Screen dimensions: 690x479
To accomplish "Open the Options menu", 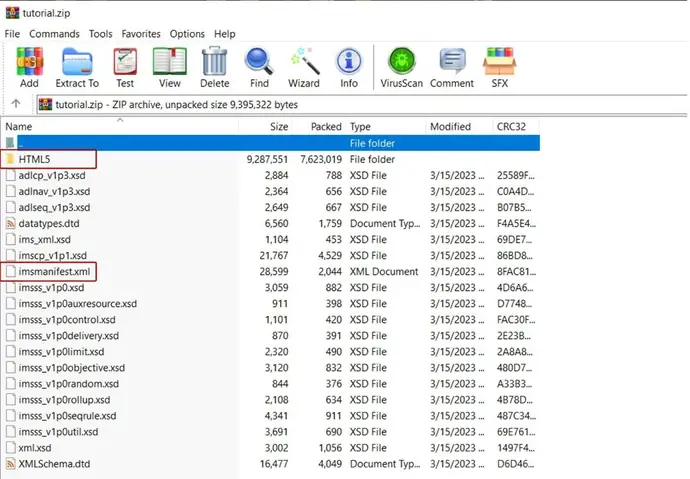I will 187,34.
